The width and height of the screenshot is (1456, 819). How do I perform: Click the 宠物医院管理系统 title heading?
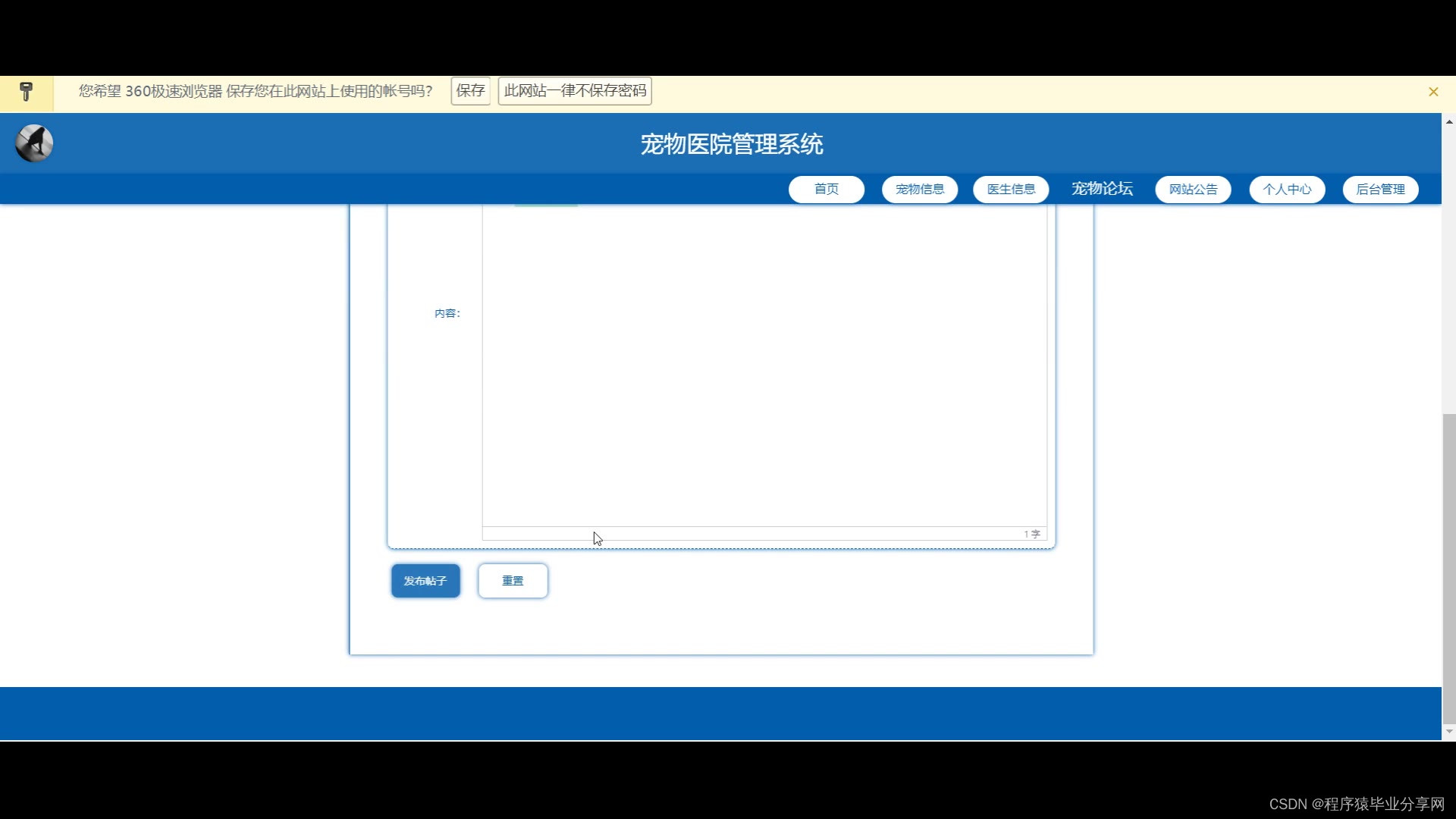(x=731, y=144)
